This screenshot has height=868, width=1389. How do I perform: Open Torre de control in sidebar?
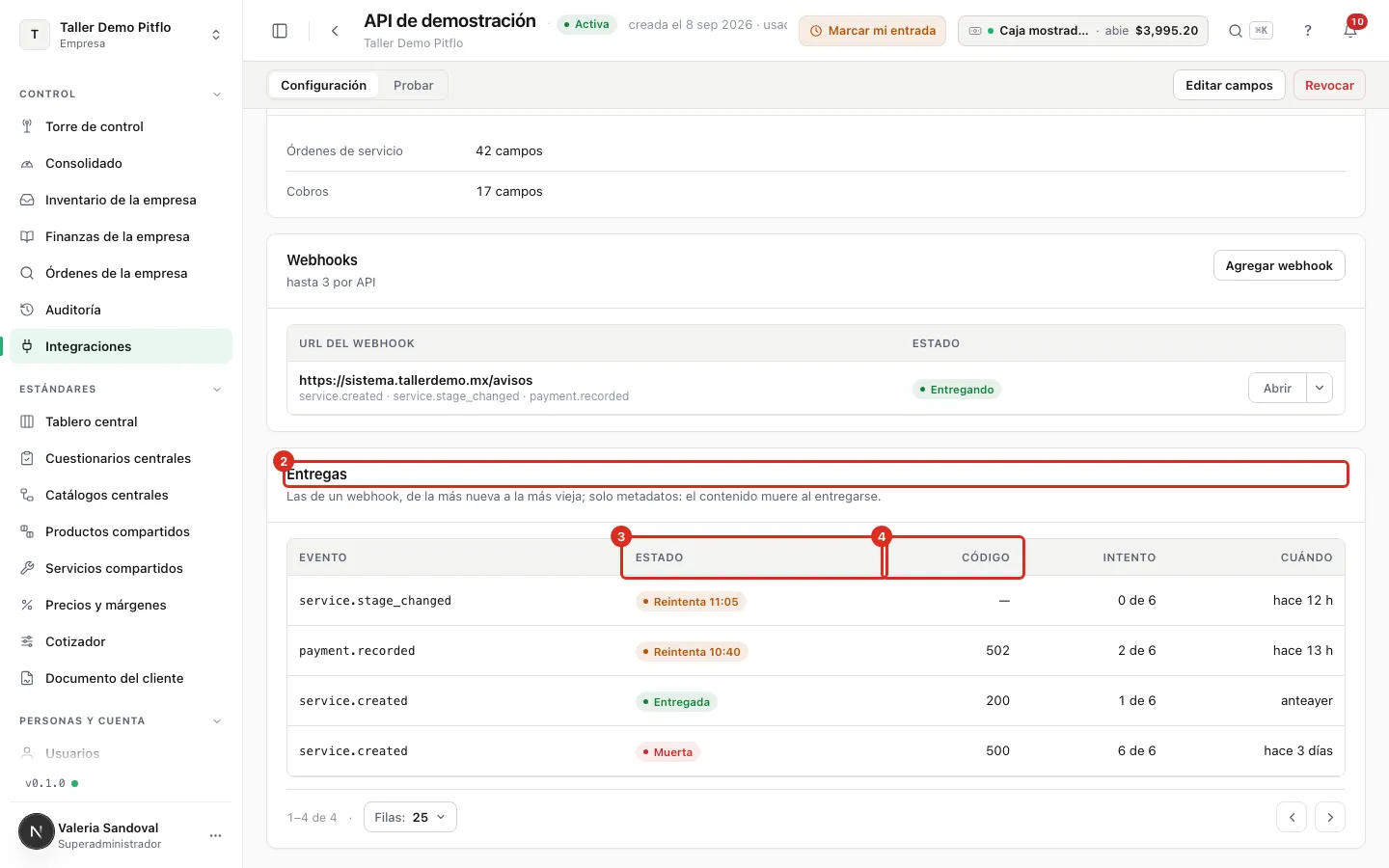pos(121,126)
